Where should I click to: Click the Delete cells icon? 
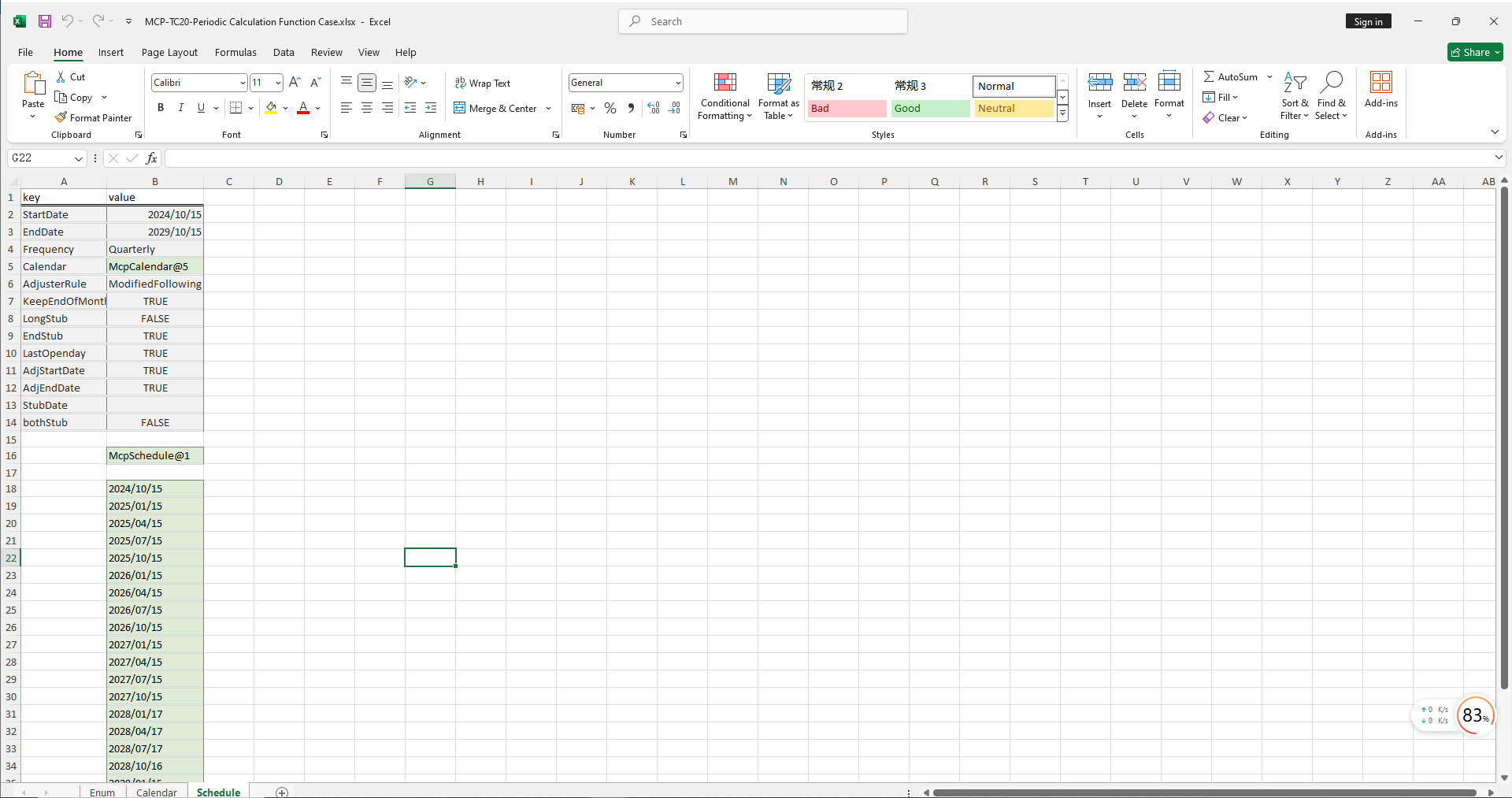click(x=1134, y=82)
